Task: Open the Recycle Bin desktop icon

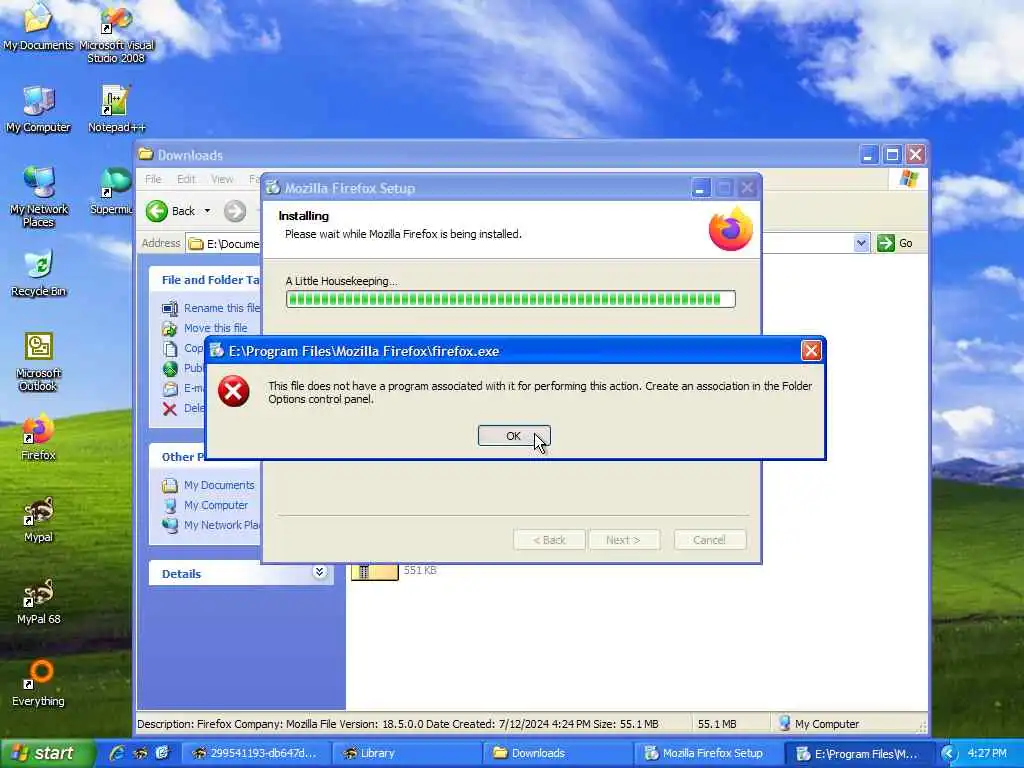Action: tap(38, 273)
